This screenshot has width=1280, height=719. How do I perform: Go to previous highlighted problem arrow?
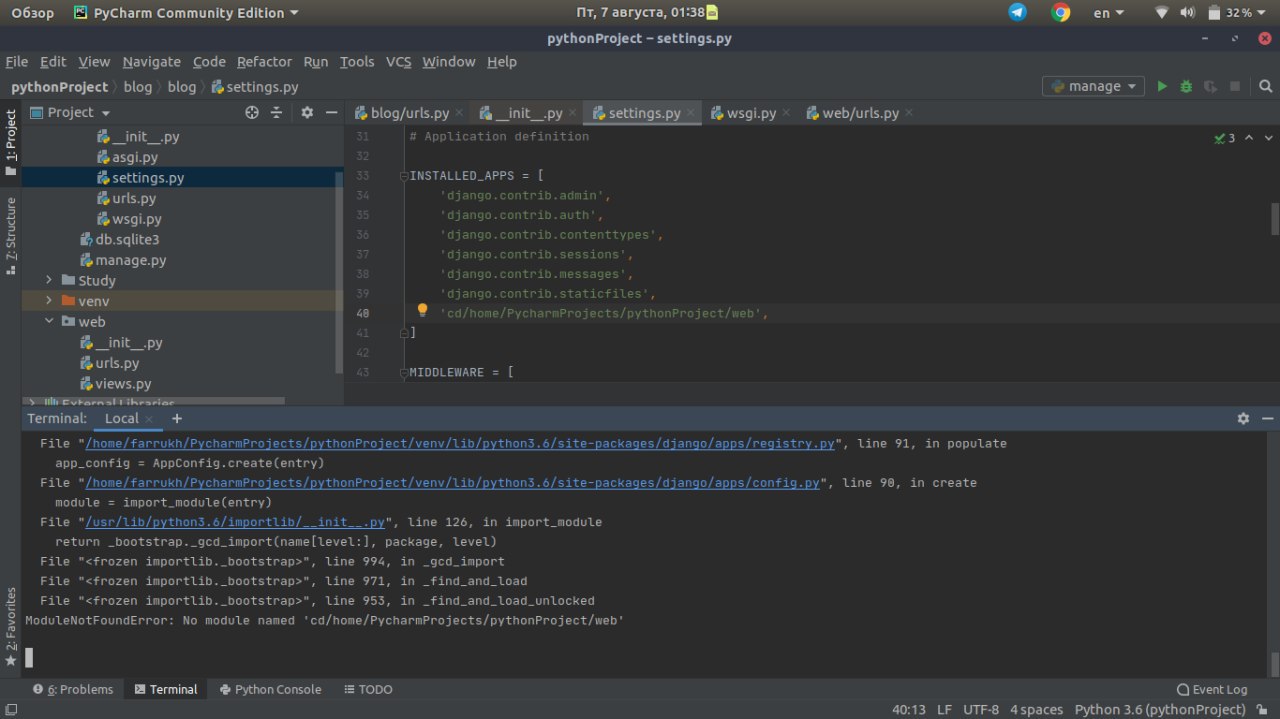pyautogui.click(x=1247, y=138)
